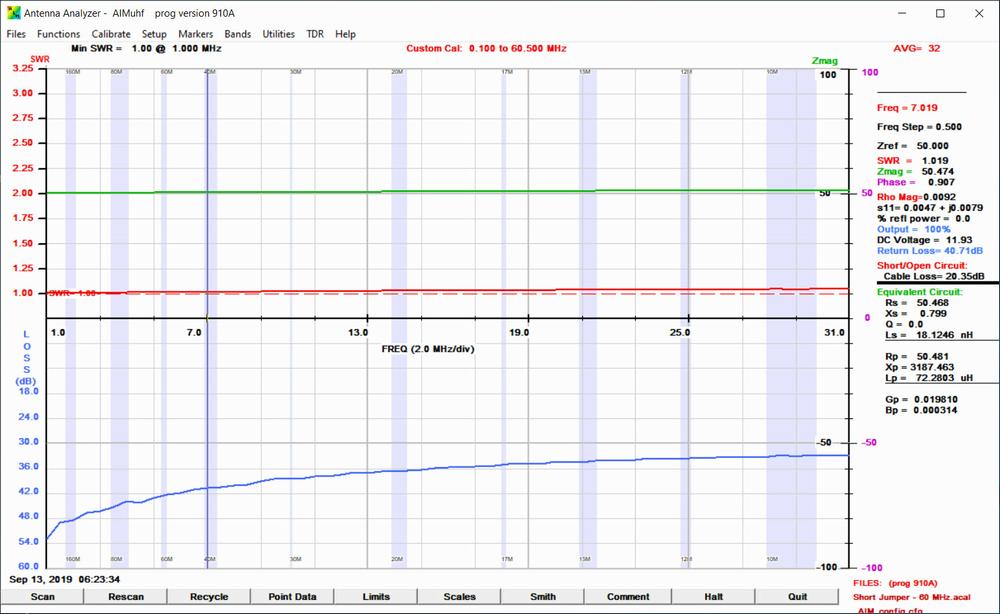The height and width of the screenshot is (614, 1000).
Task: Click the vertical frequency marker line at 7 MHz
Action: click(x=207, y=200)
